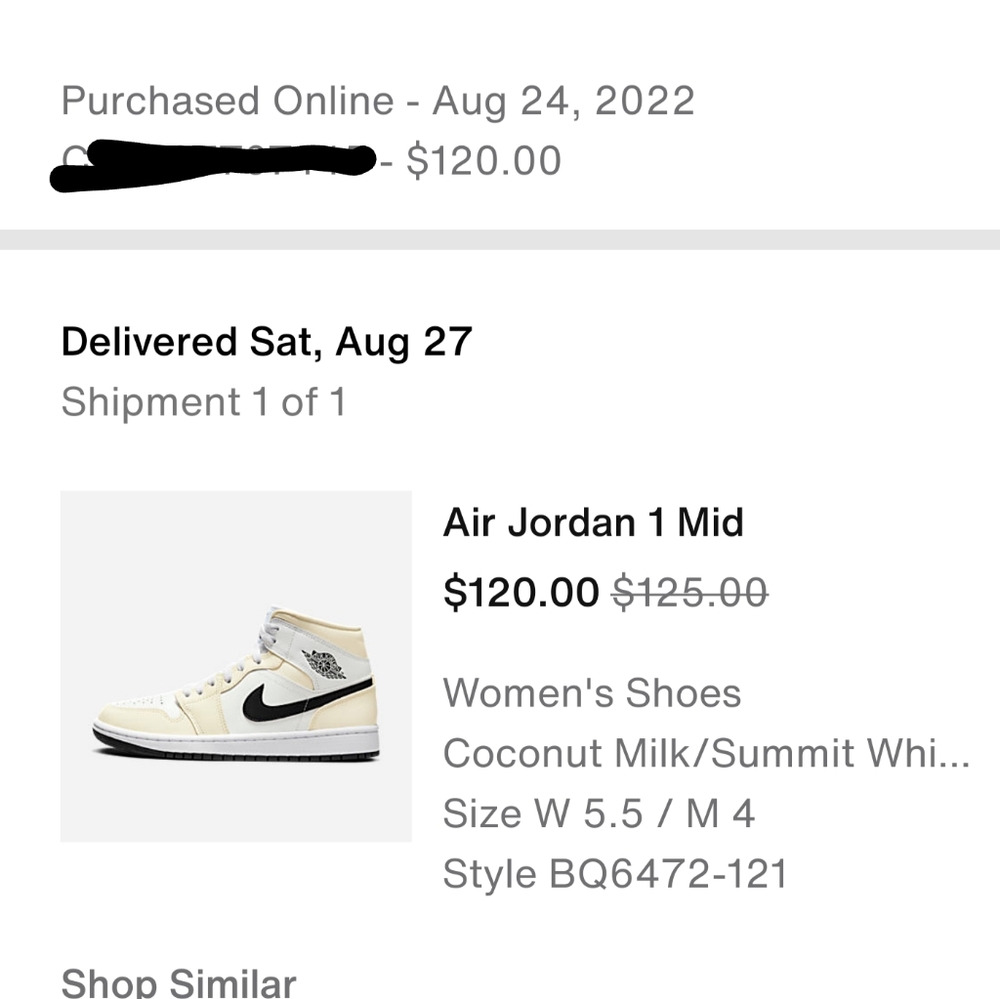1000x999 pixels.
Task: Tap the bold $120.00 sale price
Action: click(x=521, y=593)
